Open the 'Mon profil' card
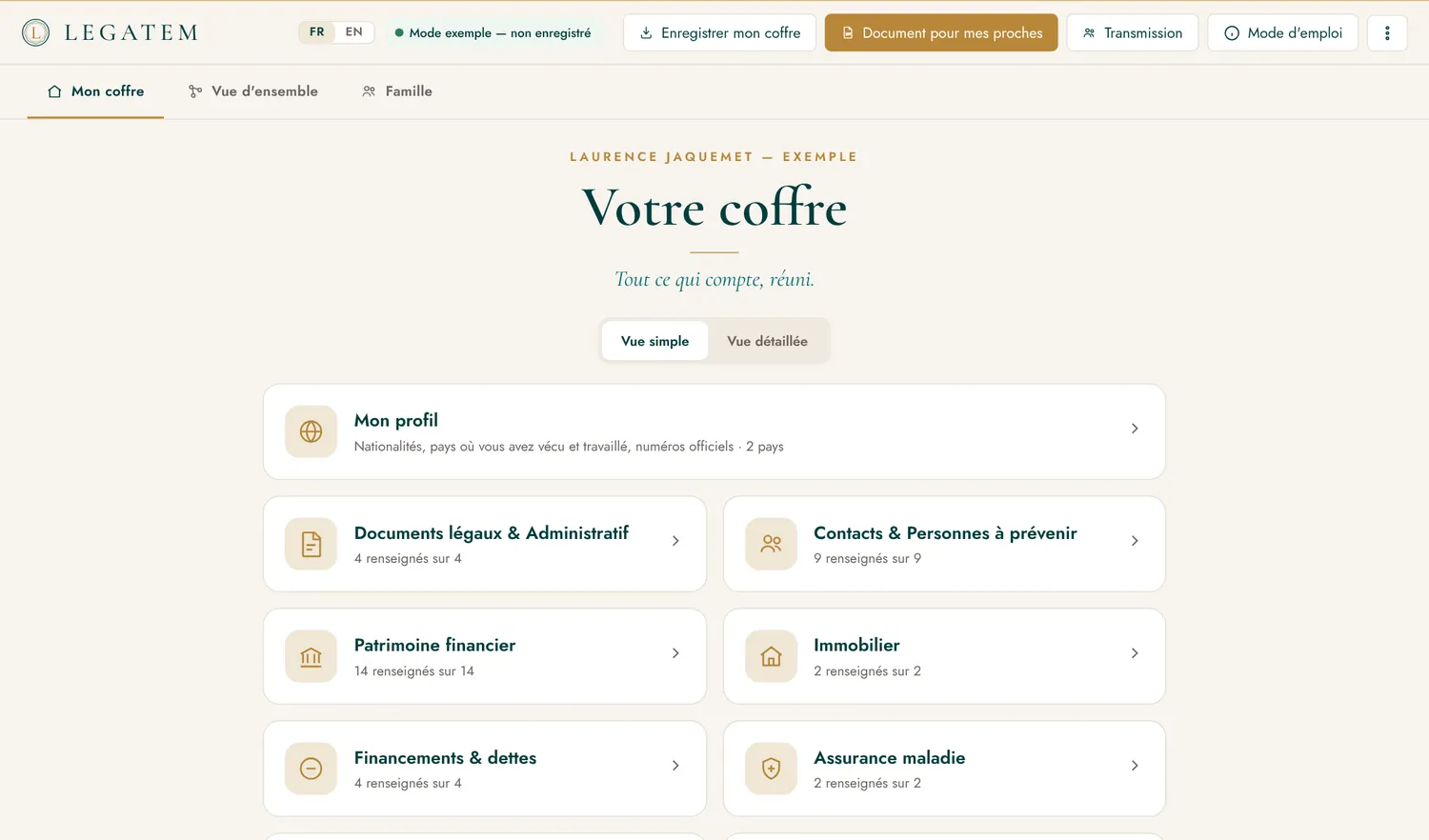This screenshot has height=840, width=1429. click(714, 431)
